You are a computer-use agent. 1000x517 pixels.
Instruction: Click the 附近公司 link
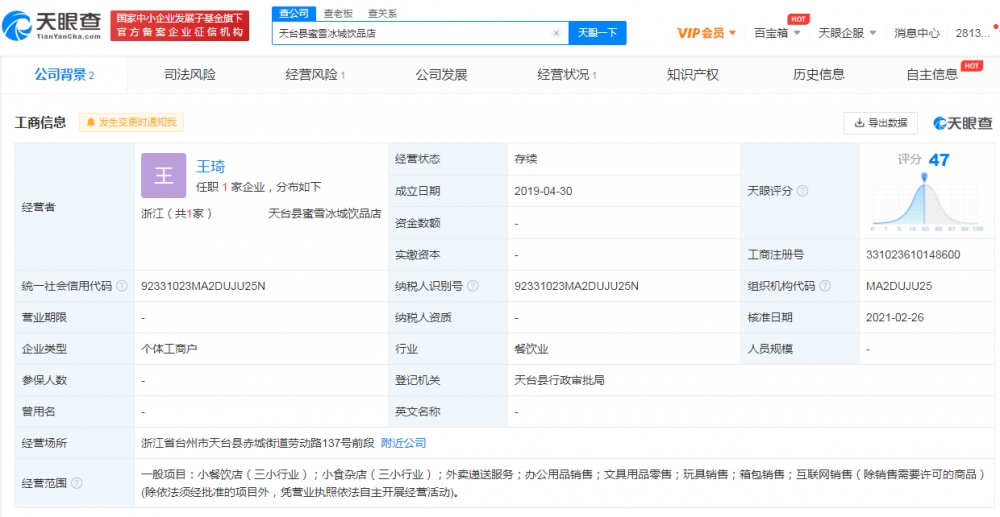coord(403,443)
